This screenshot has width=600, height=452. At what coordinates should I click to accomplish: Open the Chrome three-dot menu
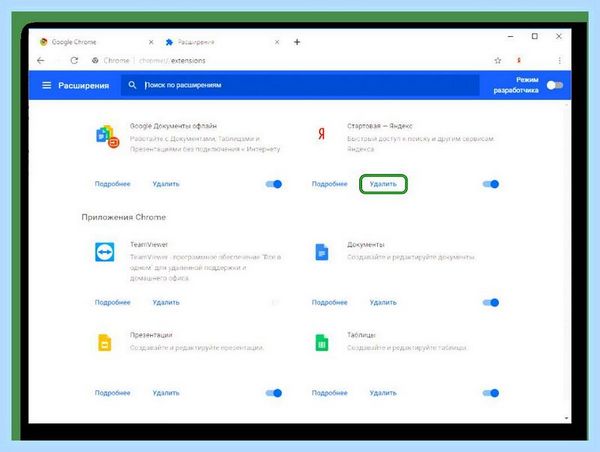pyautogui.click(x=559, y=60)
